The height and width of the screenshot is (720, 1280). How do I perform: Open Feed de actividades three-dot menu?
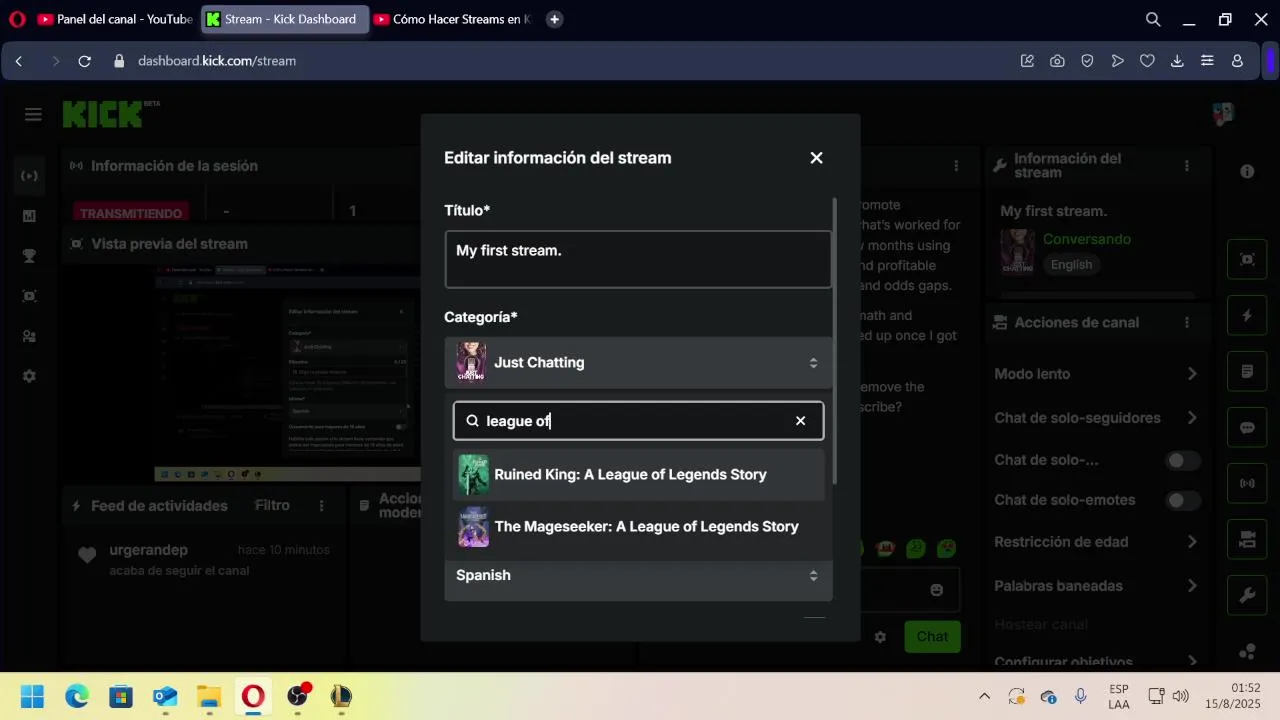coord(321,506)
